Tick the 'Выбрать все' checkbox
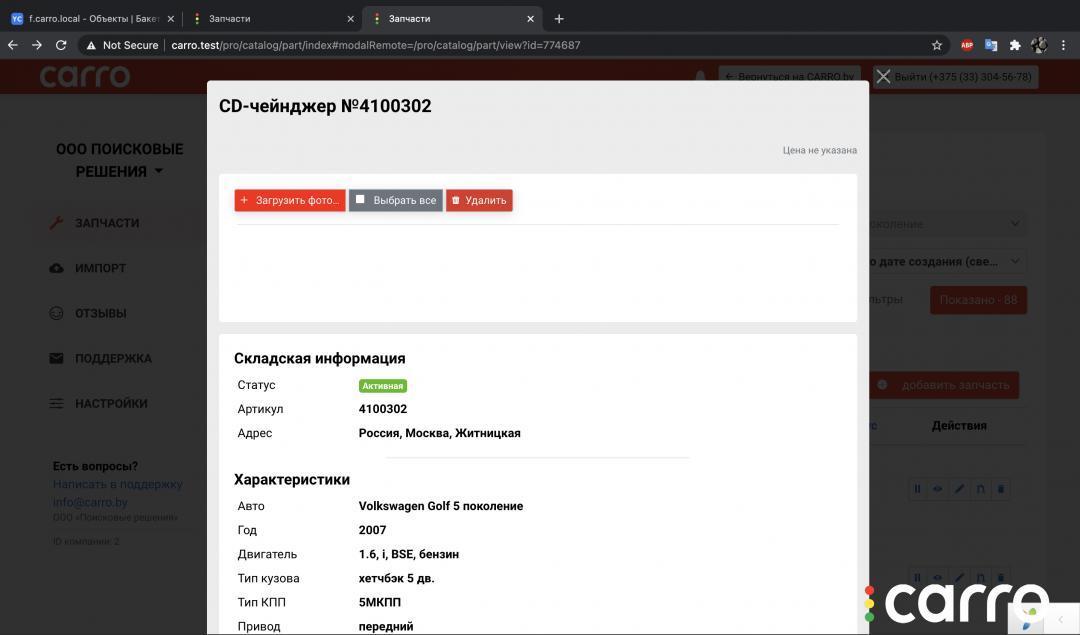1080x635 pixels. point(361,200)
